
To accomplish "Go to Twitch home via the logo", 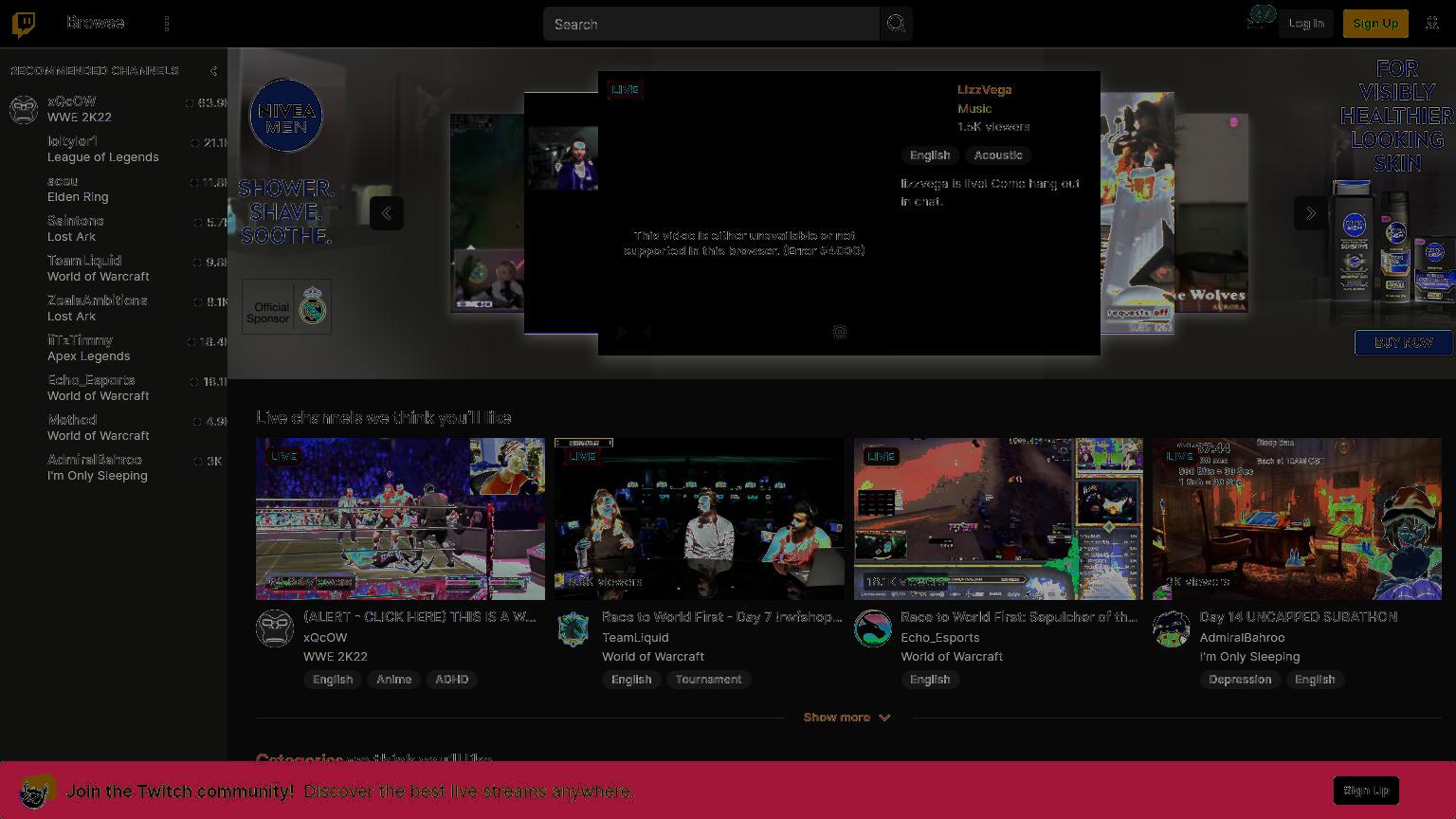I will click(24, 24).
